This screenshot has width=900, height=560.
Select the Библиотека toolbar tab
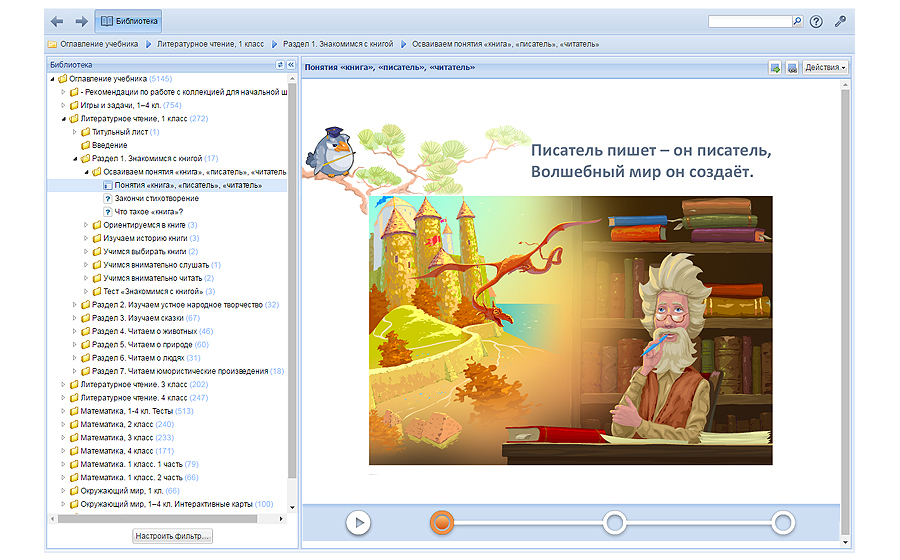[x=128, y=21]
